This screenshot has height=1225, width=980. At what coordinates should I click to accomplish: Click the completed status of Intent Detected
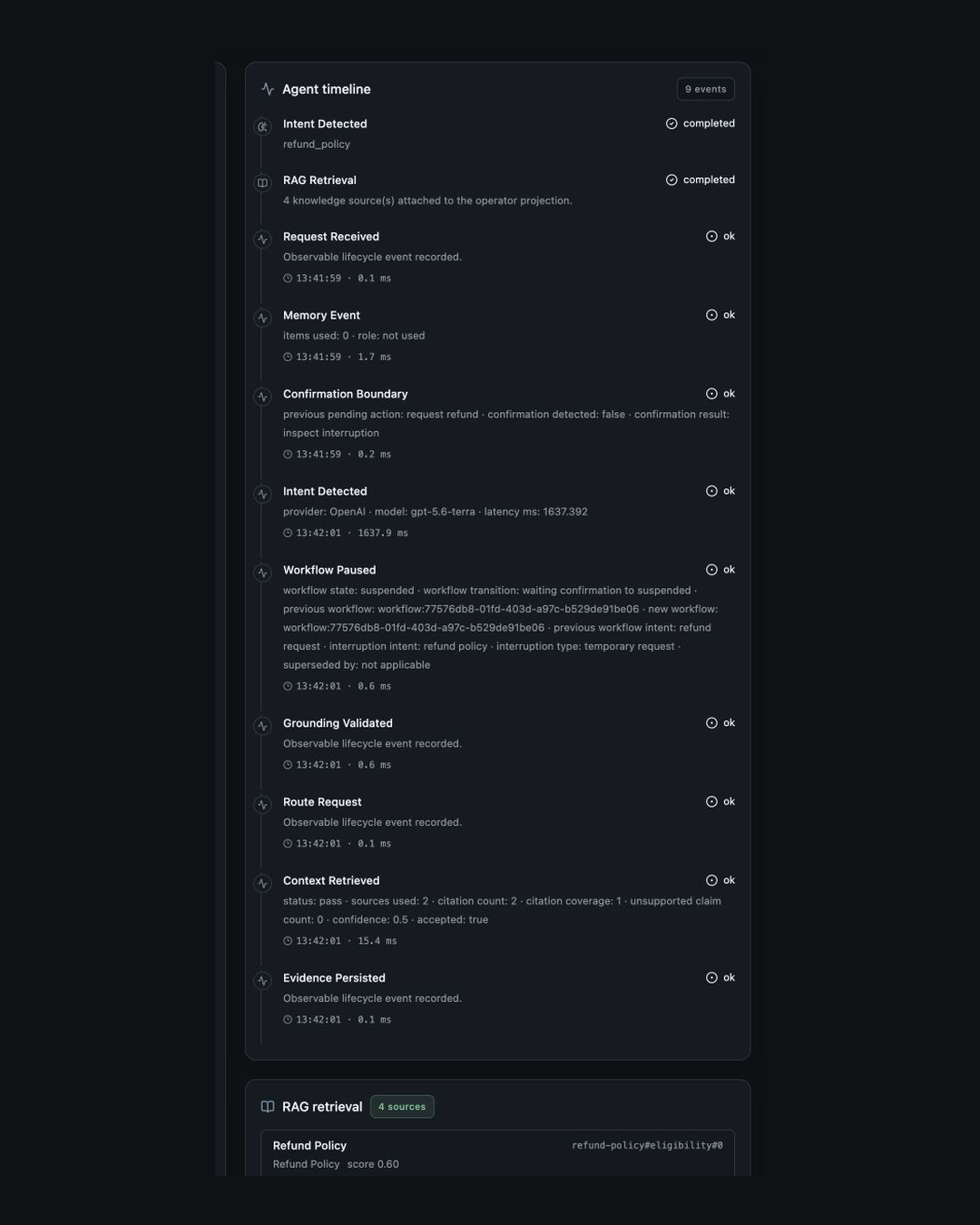[x=701, y=123]
